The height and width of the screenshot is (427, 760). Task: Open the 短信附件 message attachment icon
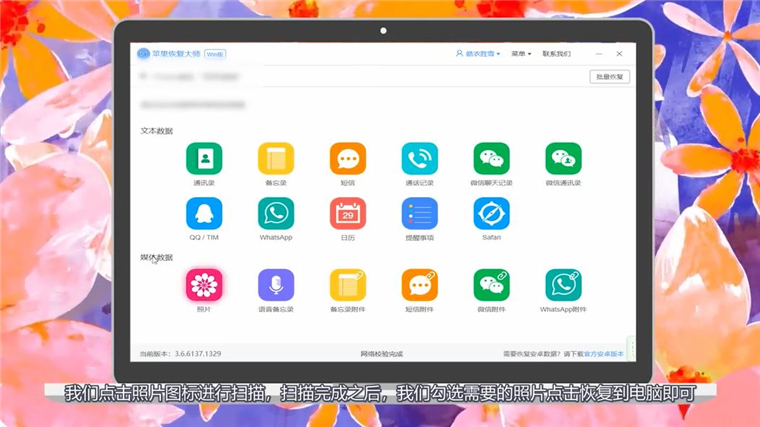[x=419, y=285]
